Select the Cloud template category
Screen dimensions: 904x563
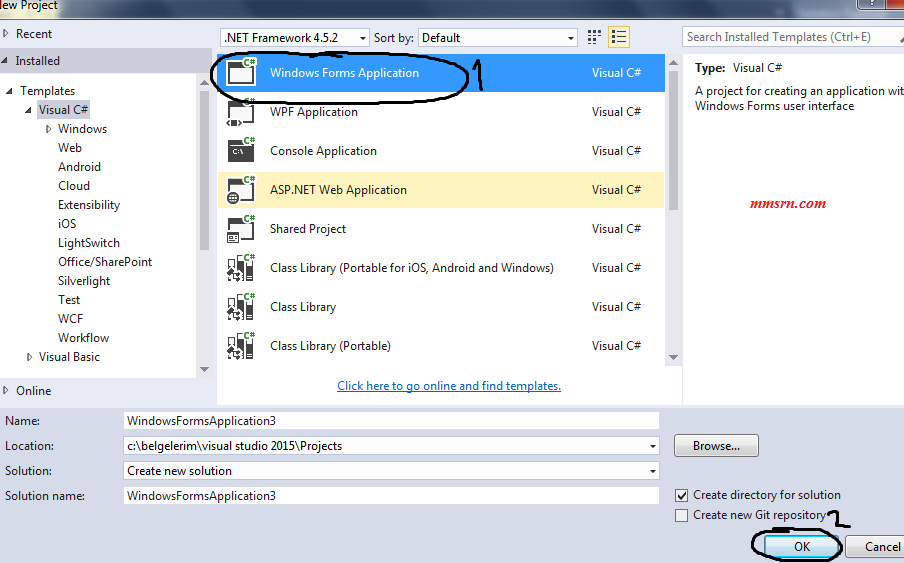point(74,186)
